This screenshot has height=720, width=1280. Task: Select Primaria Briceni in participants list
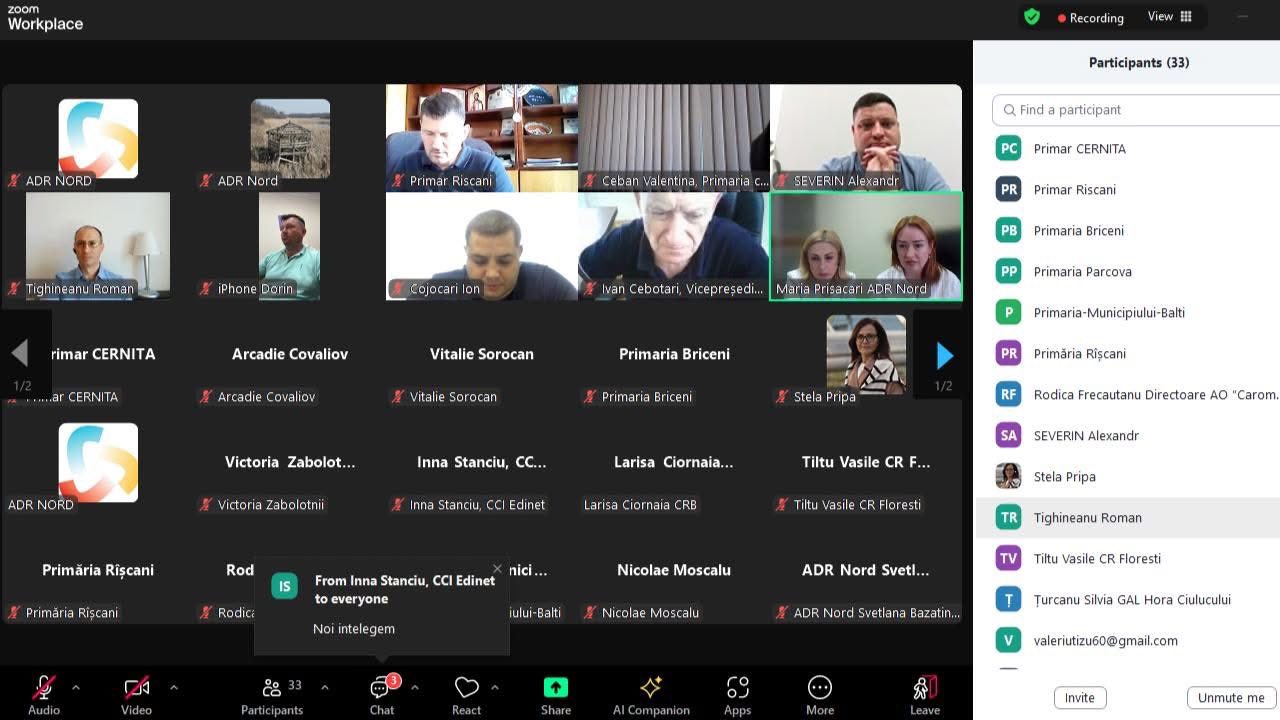tap(1128, 231)
